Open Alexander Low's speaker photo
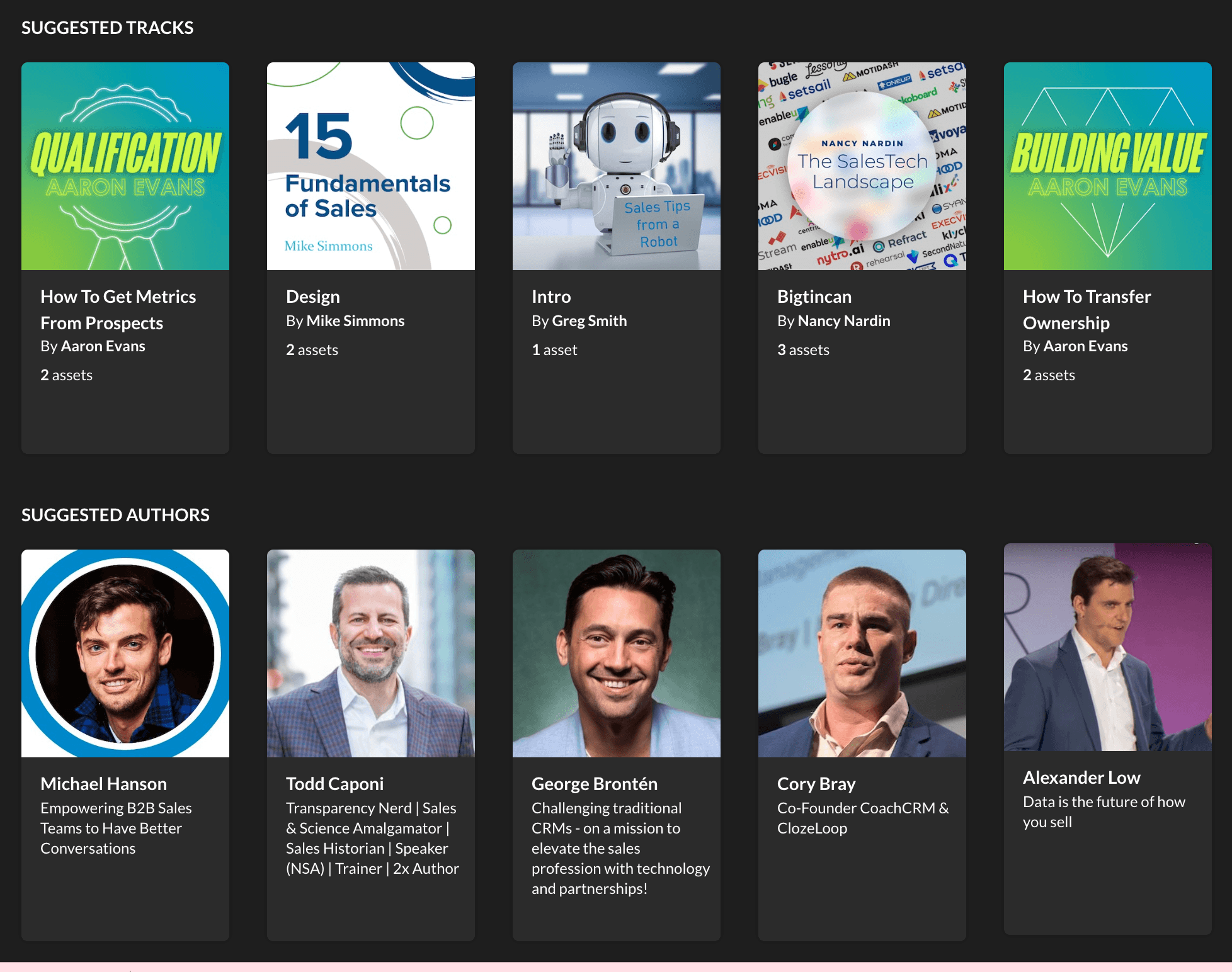1232x972 pixels. [x=1107, y=647]
